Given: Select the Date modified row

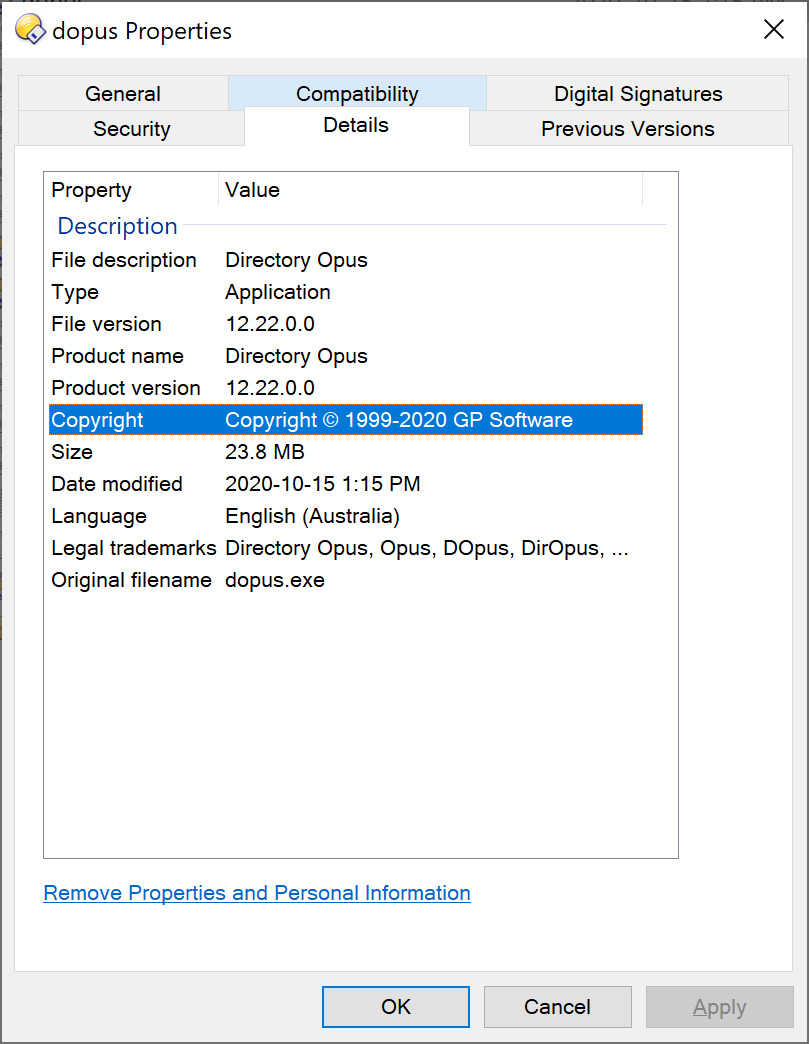Looking at the screenshot, I should click(346, 483).
